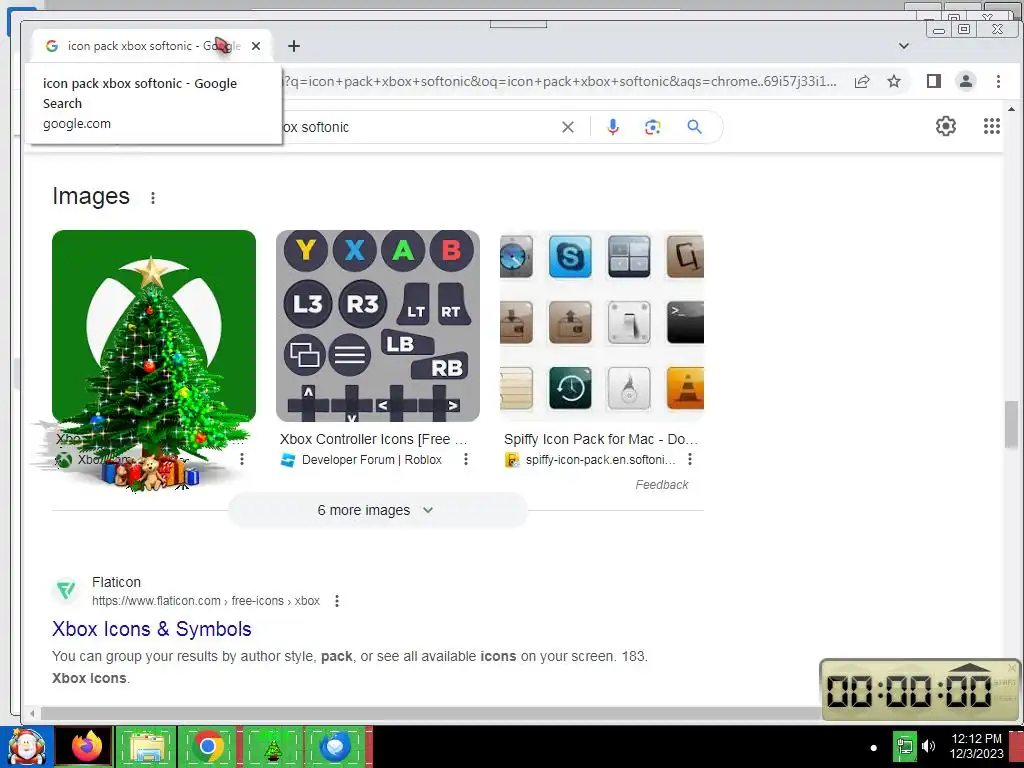Open the Xbox Controller Icons image
This screenshot has width=1024, height=768.
378,326
